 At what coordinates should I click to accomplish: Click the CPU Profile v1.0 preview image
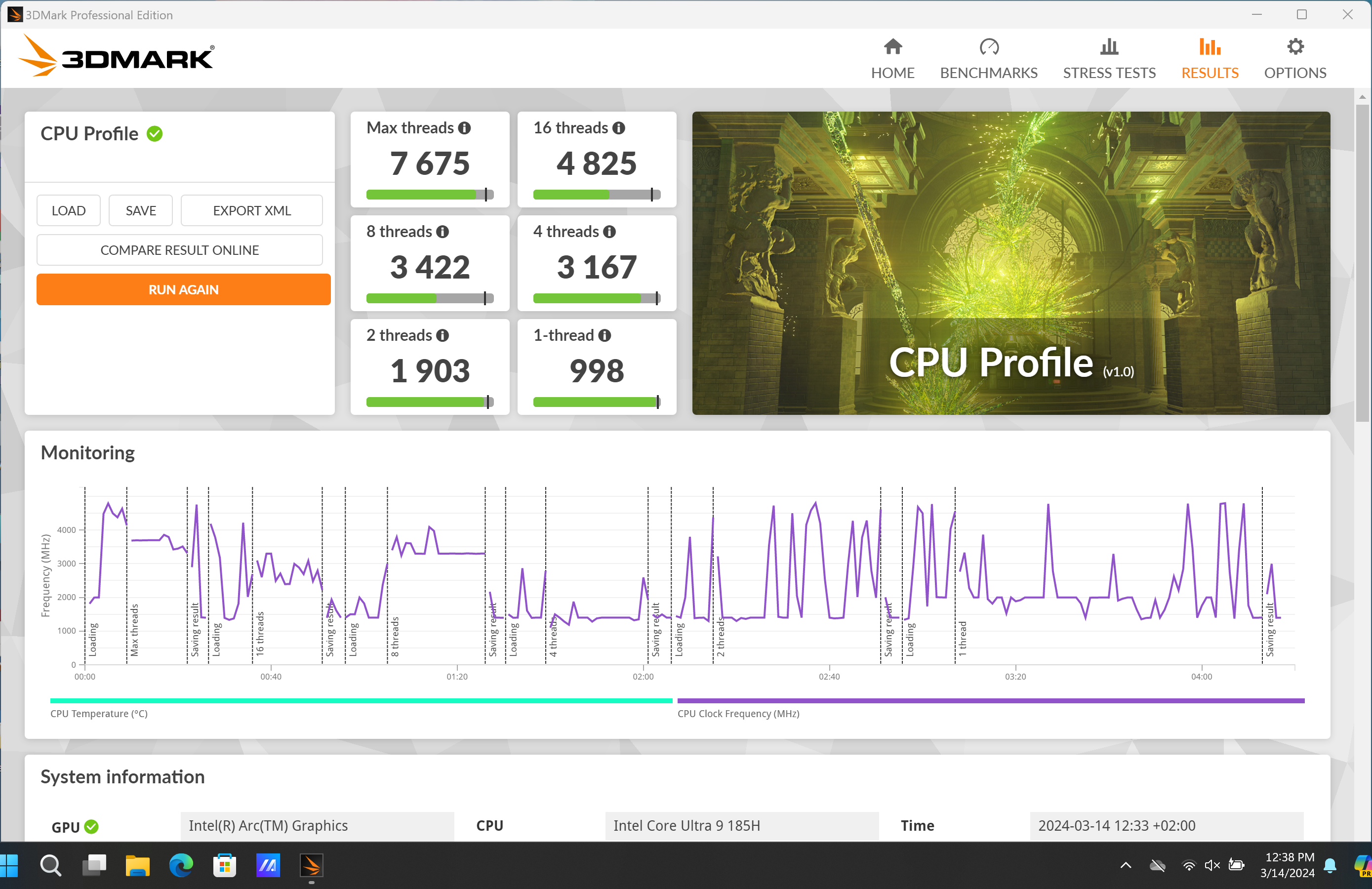click(1011, 263)
